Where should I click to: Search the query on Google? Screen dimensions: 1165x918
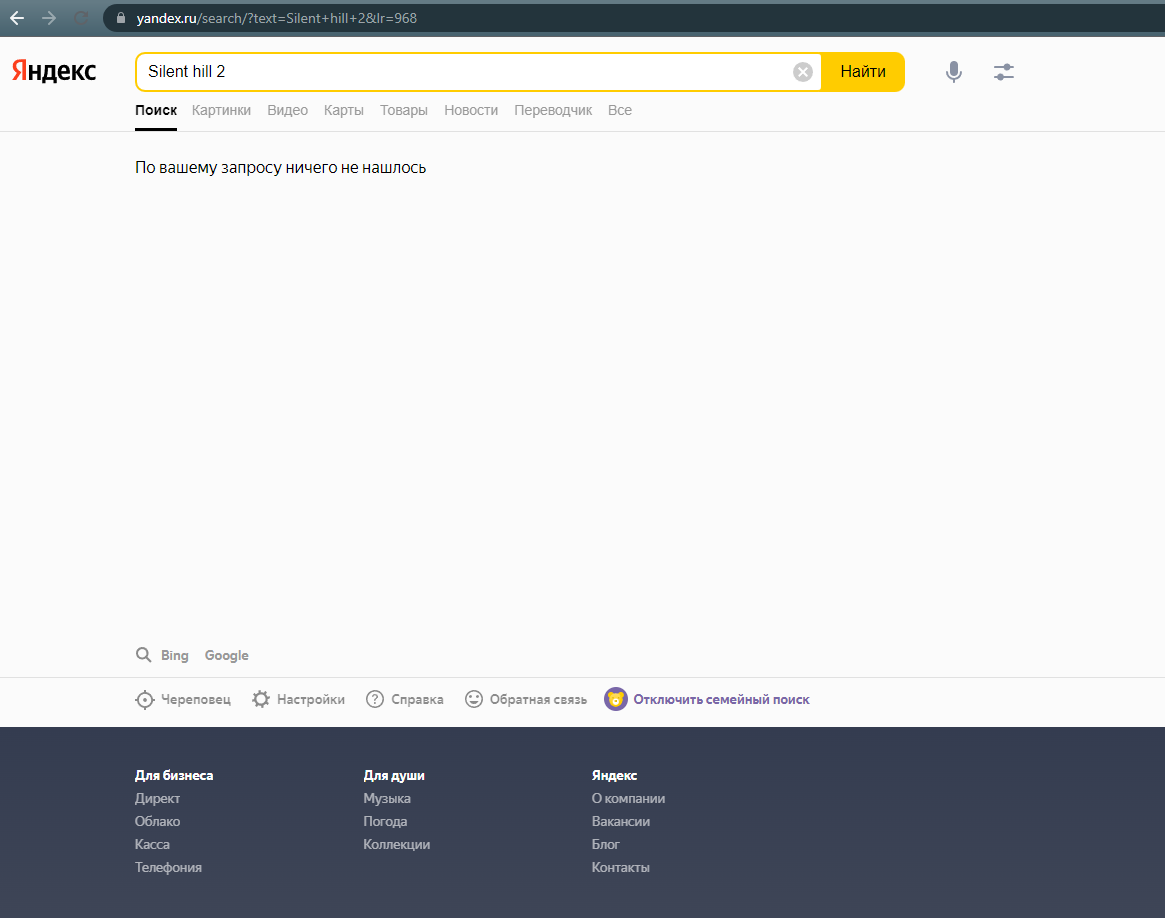point(227,655)
